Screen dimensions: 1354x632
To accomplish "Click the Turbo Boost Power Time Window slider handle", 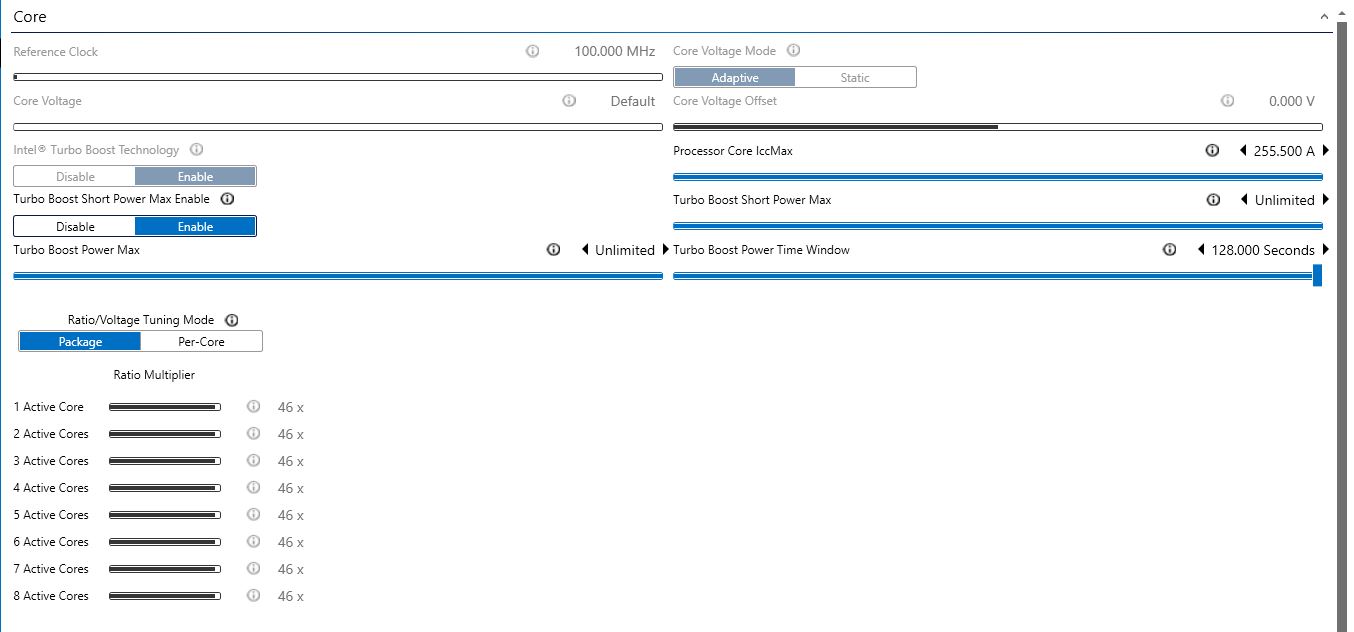I will point(1317,276).
